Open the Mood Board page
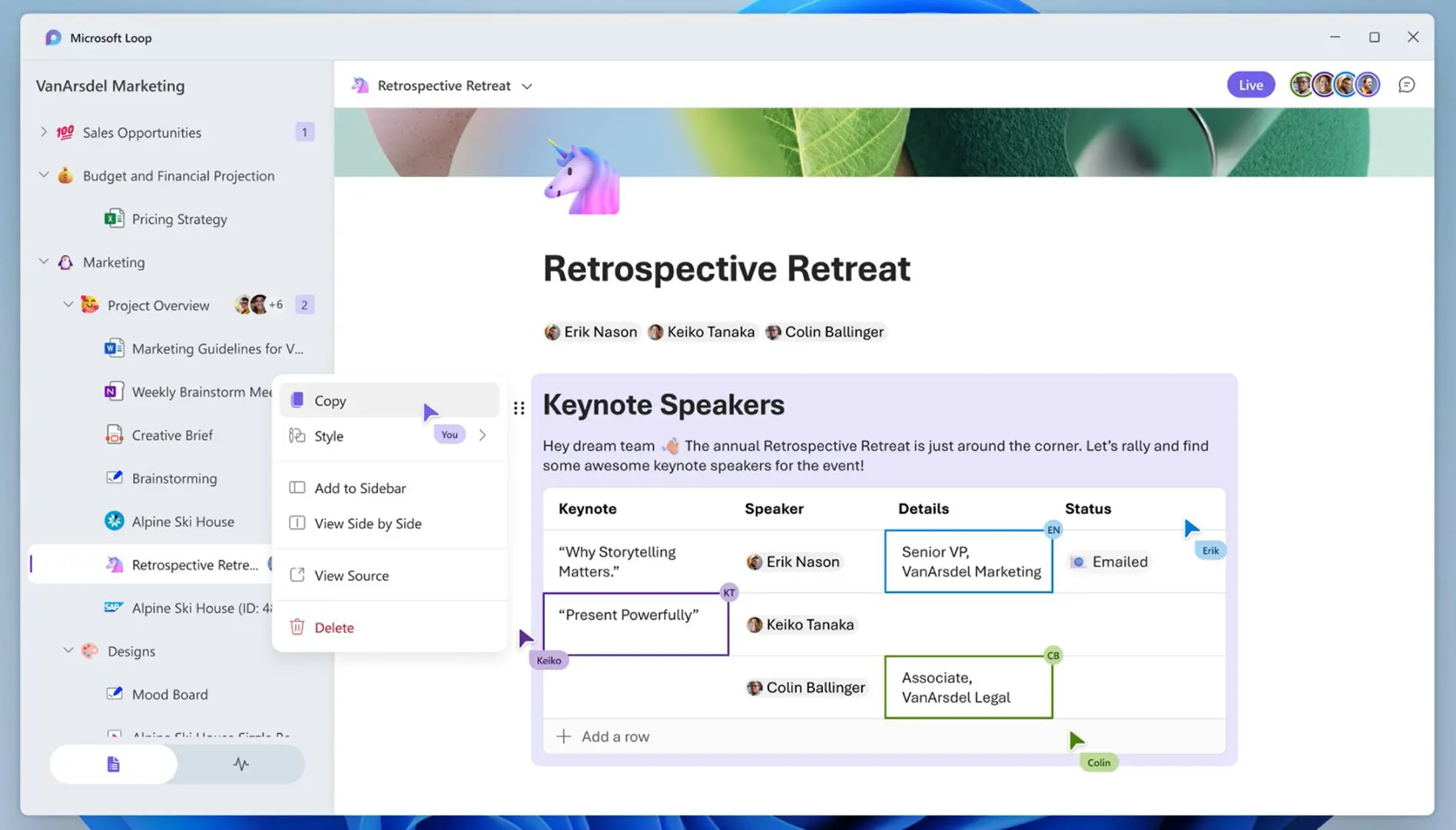1456x830 pixels. [170, 694]
